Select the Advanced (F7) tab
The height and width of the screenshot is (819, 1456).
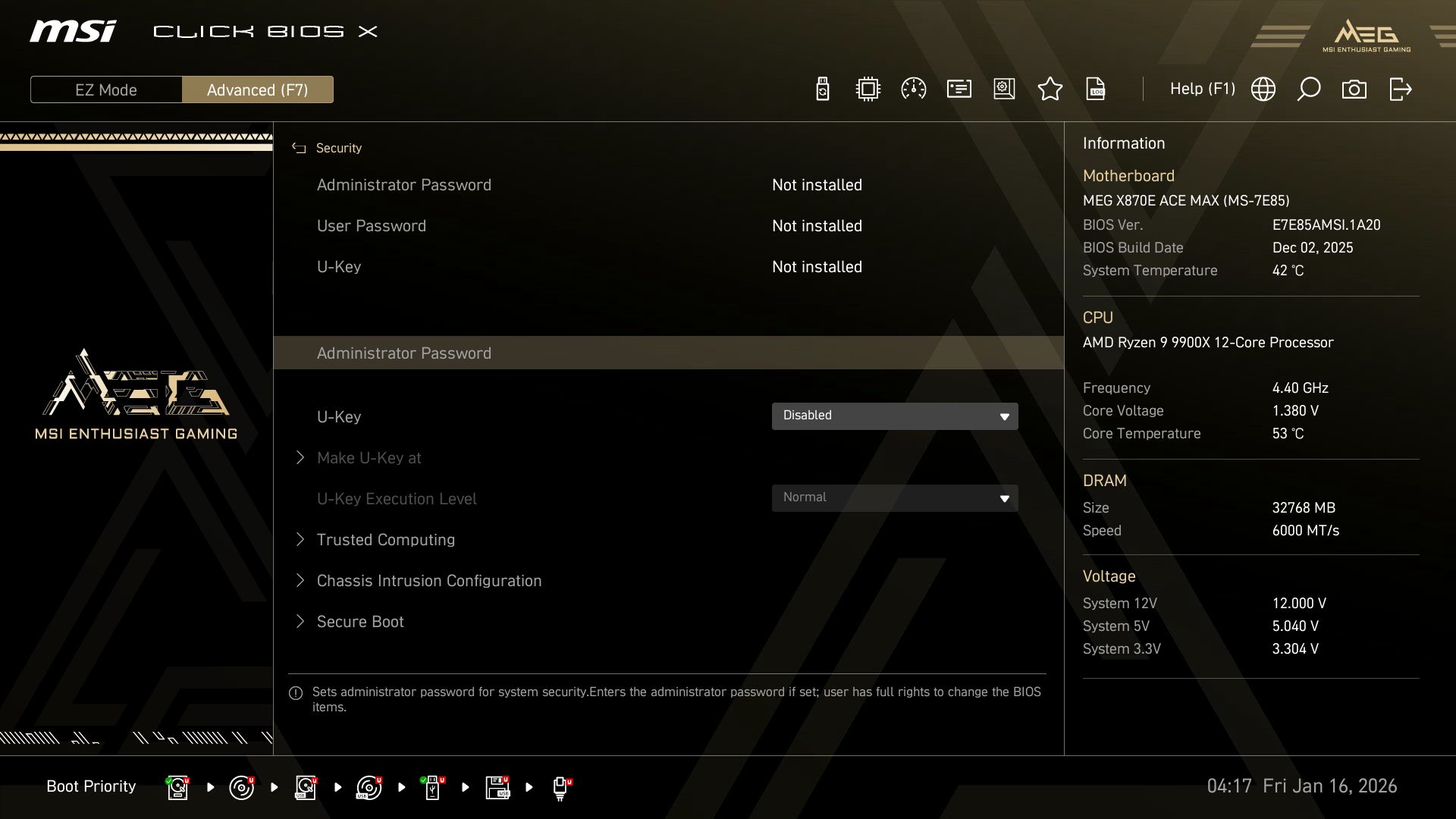coord(258,89)
